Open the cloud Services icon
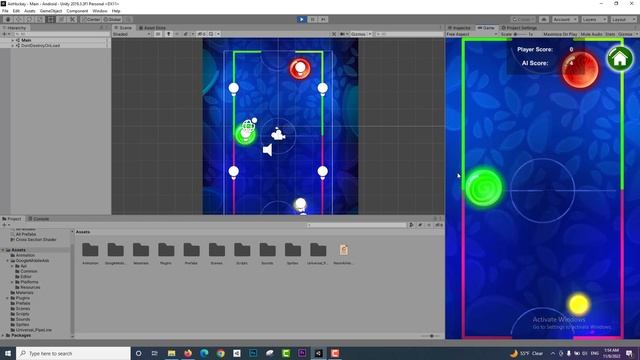 pos(544,19)
